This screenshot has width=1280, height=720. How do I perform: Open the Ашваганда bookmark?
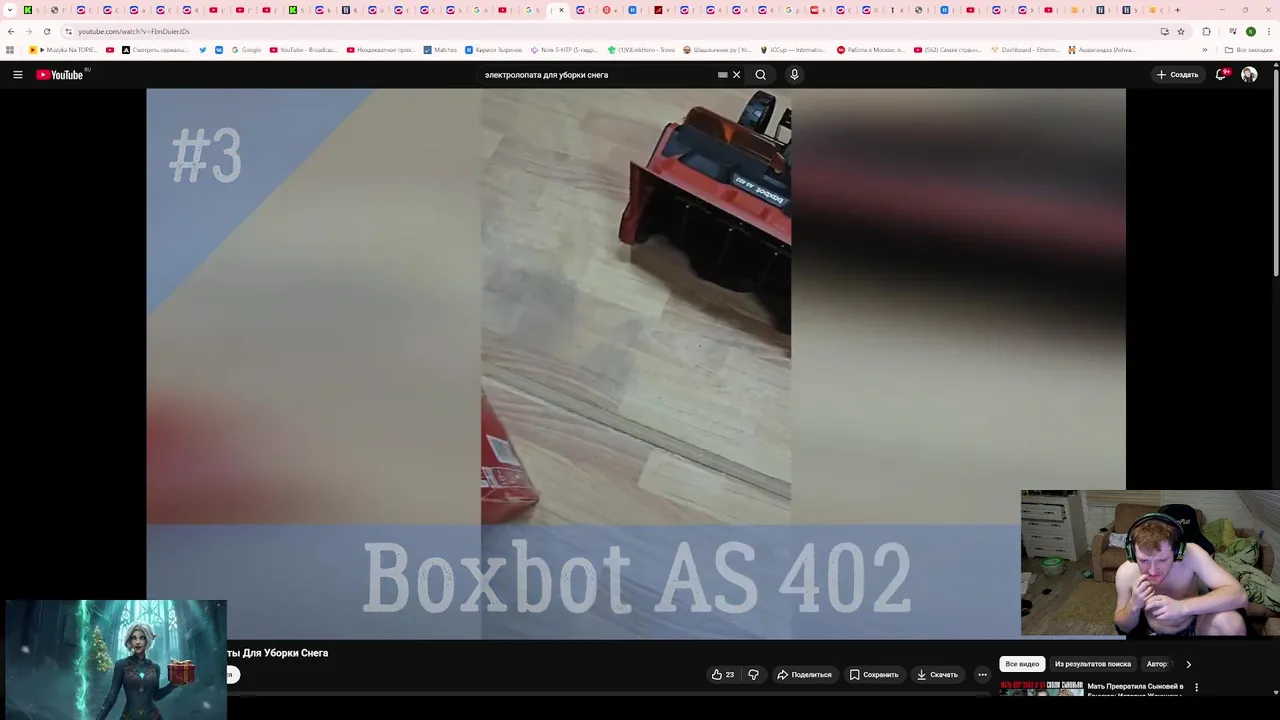tap(1101, 49)
